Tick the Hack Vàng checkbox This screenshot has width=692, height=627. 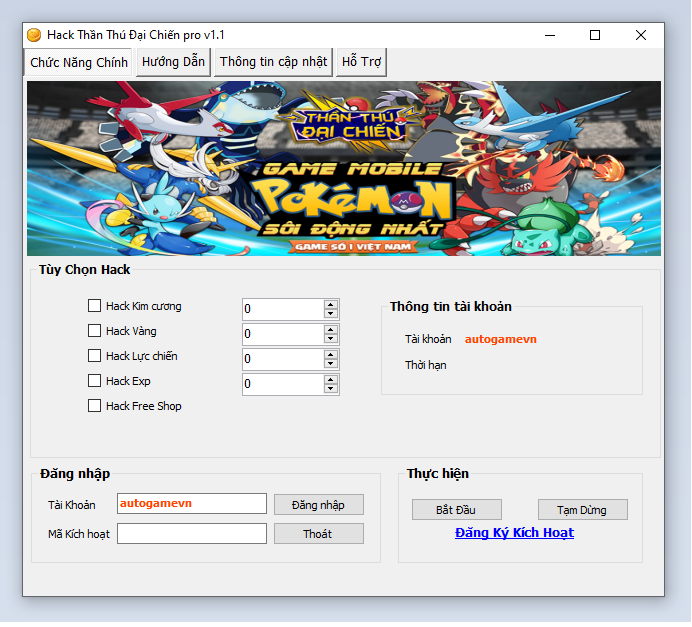coord(95,331)
